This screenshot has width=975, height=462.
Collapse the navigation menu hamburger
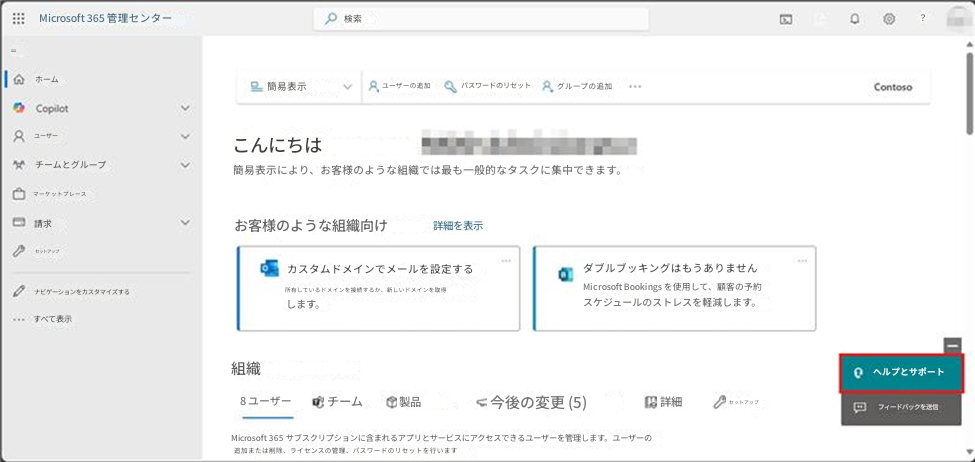pyautogui.click(x=14, y=50)
